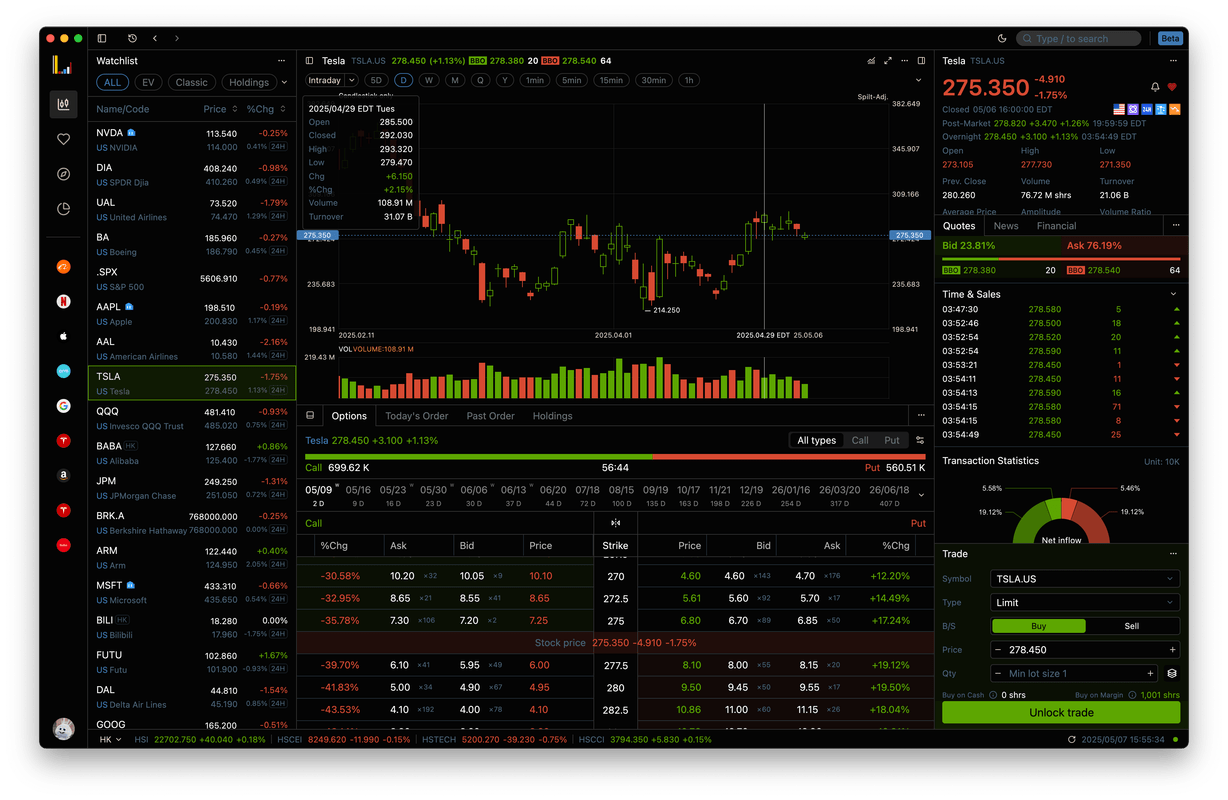Expand chart to fullscreen
Screen dimensions: 1228x800
888,61
